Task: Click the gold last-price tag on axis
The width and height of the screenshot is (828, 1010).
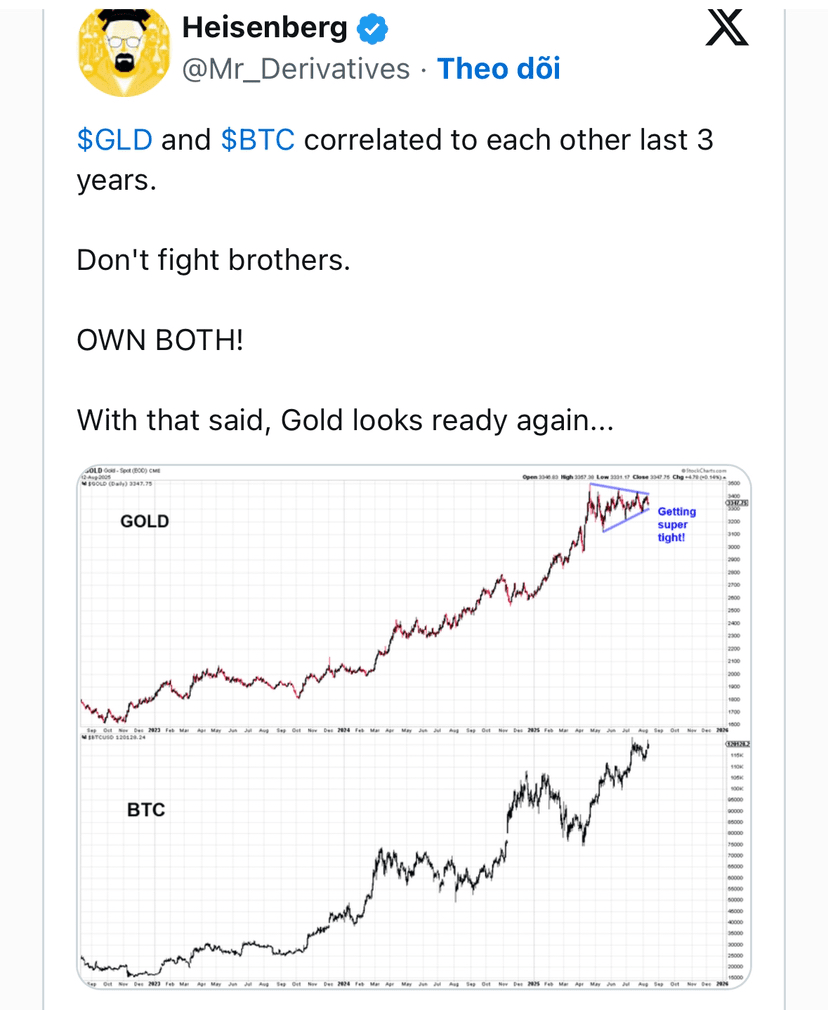Action: (x=737, y=502)
